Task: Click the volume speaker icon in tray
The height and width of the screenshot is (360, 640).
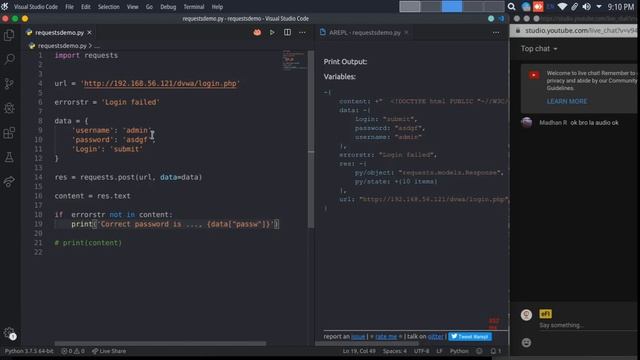Action: (x=587, y=7)
